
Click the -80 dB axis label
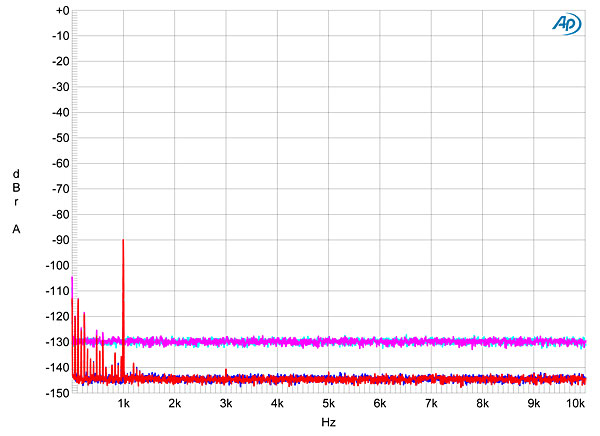pyautogui.click(x=60, y=215)
